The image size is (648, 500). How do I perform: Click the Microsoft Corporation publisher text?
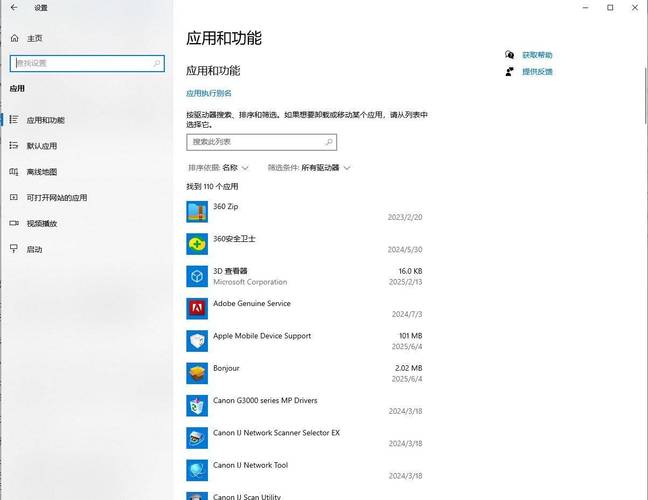coord(250,282)
